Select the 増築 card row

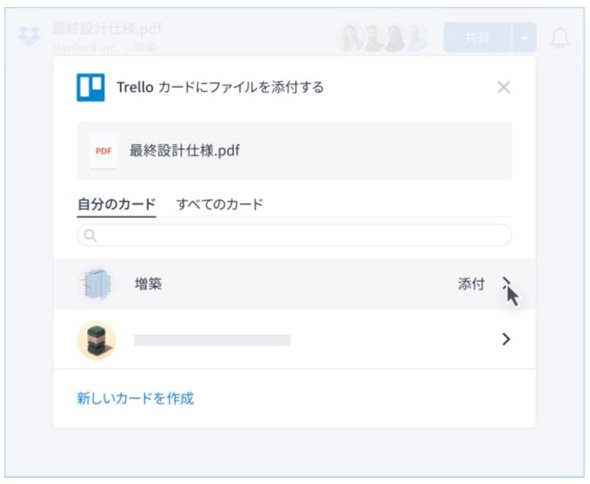(x=294, y=284)
